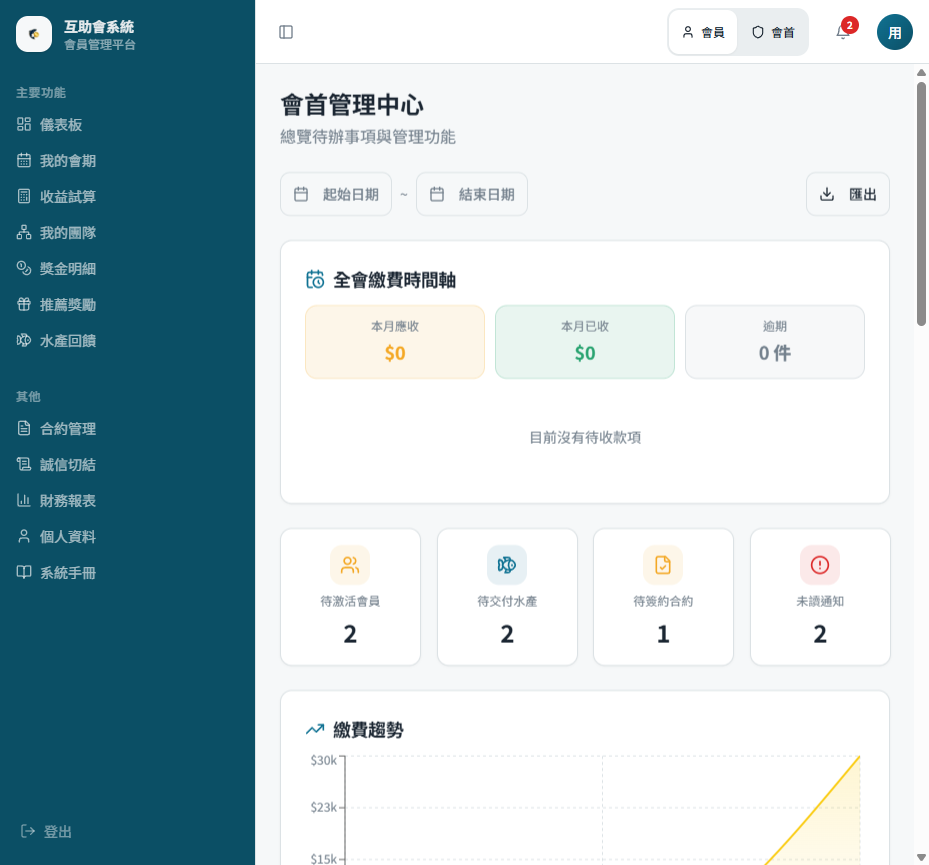Click the 會首管理中心 heading
This screenshot has height=865, width=929.
(x=352, y=105)
